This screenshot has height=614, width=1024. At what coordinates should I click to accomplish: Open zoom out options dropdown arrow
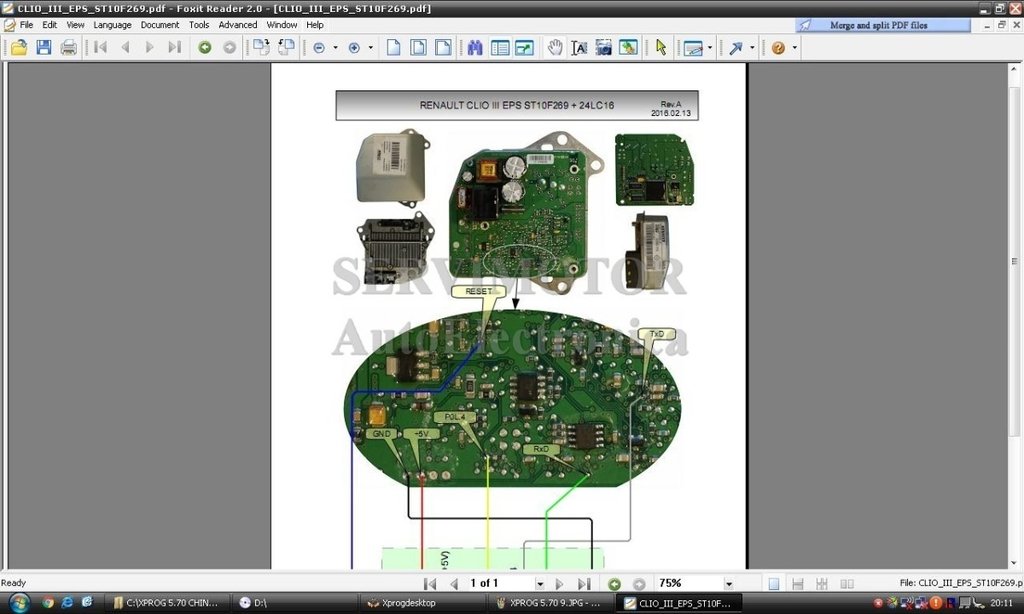click(x=336, y=48)
